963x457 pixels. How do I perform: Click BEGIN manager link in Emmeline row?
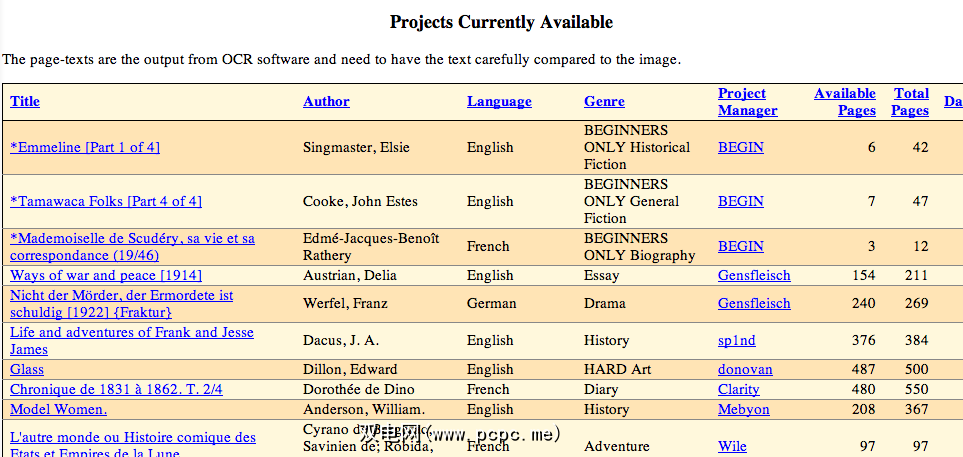pyautogui.click(x=740, y=147)
